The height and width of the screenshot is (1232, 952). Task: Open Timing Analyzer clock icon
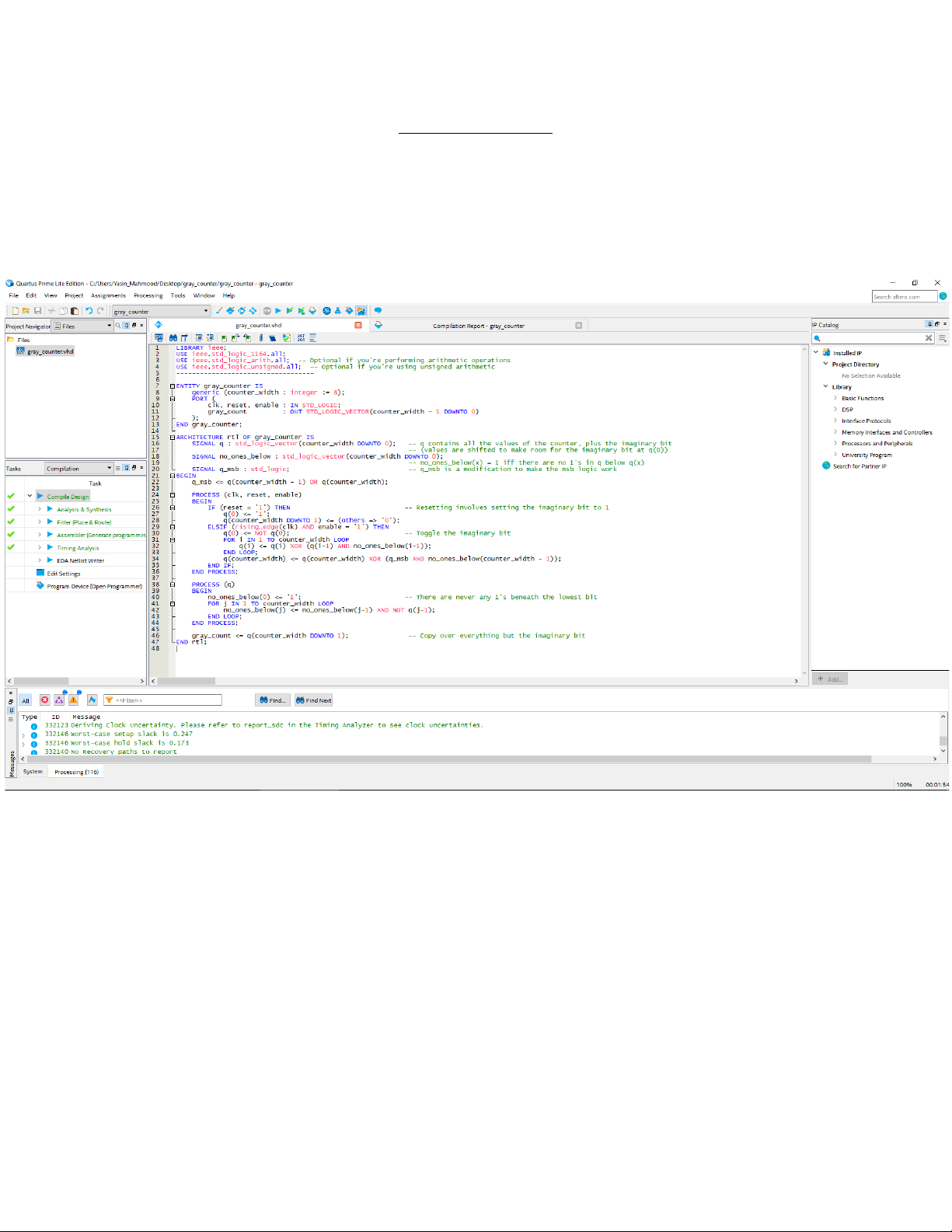coord(326,311)
